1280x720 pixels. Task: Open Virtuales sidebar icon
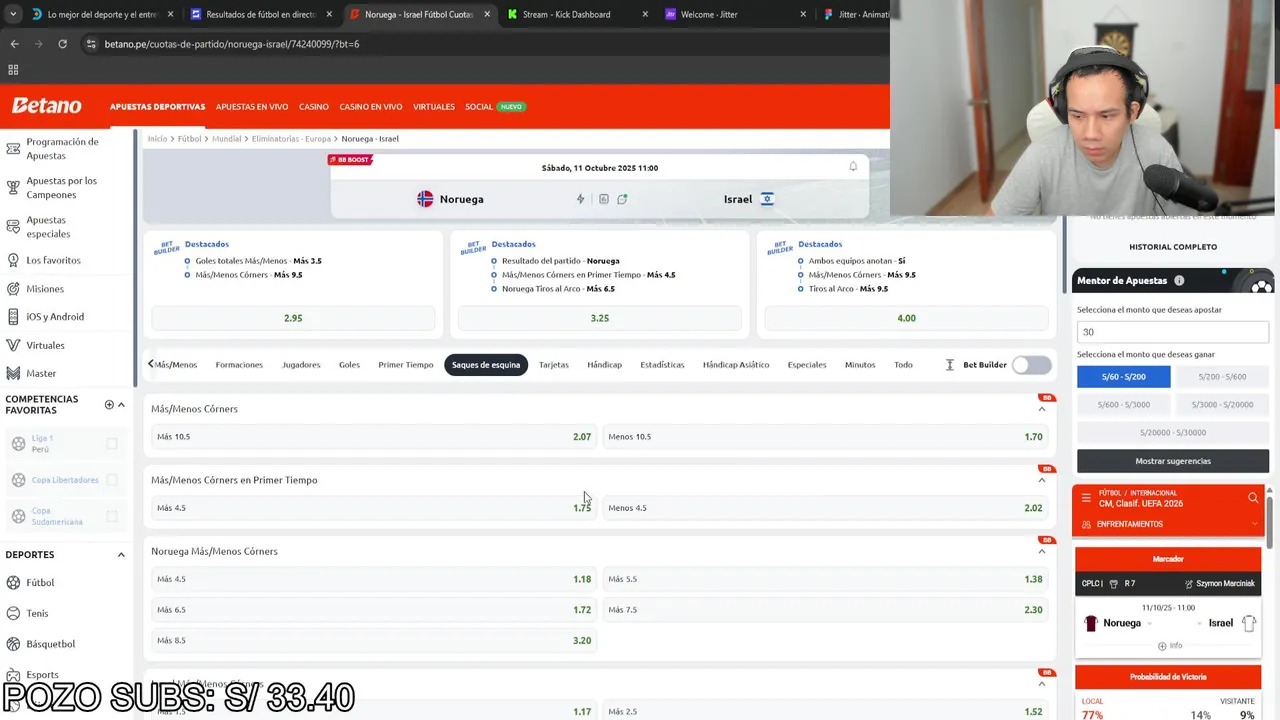point(13,345)
